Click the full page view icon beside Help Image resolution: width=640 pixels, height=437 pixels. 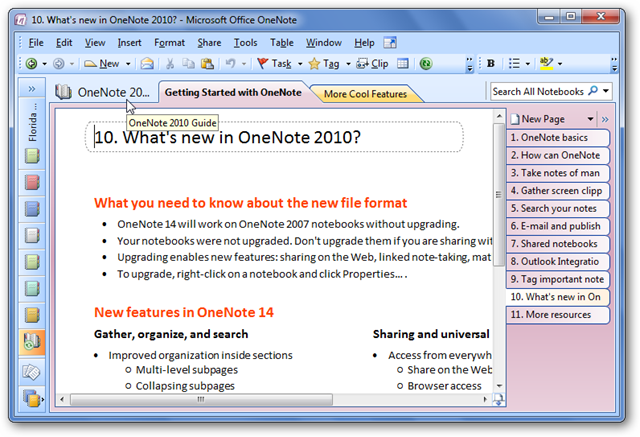coord(390,42)
